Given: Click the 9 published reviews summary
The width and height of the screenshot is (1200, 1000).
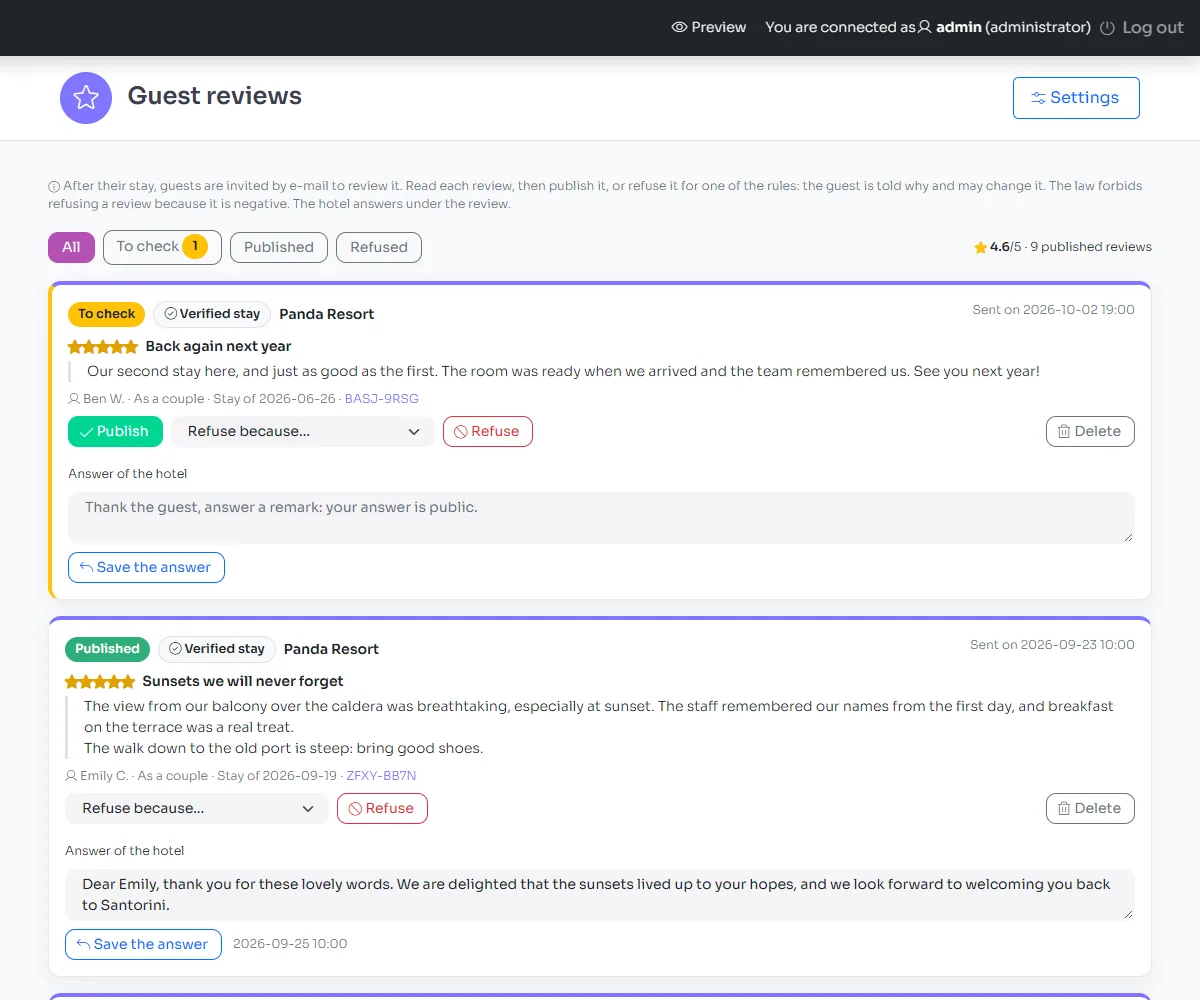Looking at the screenshot, I should point(1092,247).
